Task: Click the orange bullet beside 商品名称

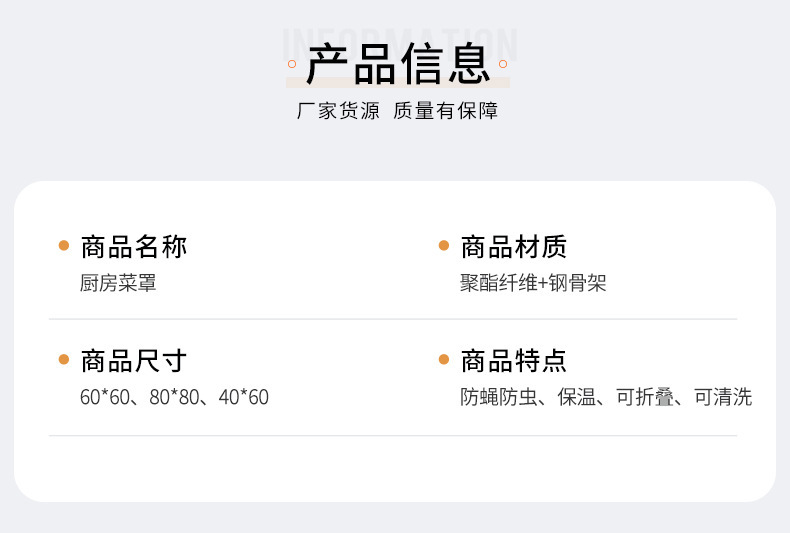Action: point(64,245)
